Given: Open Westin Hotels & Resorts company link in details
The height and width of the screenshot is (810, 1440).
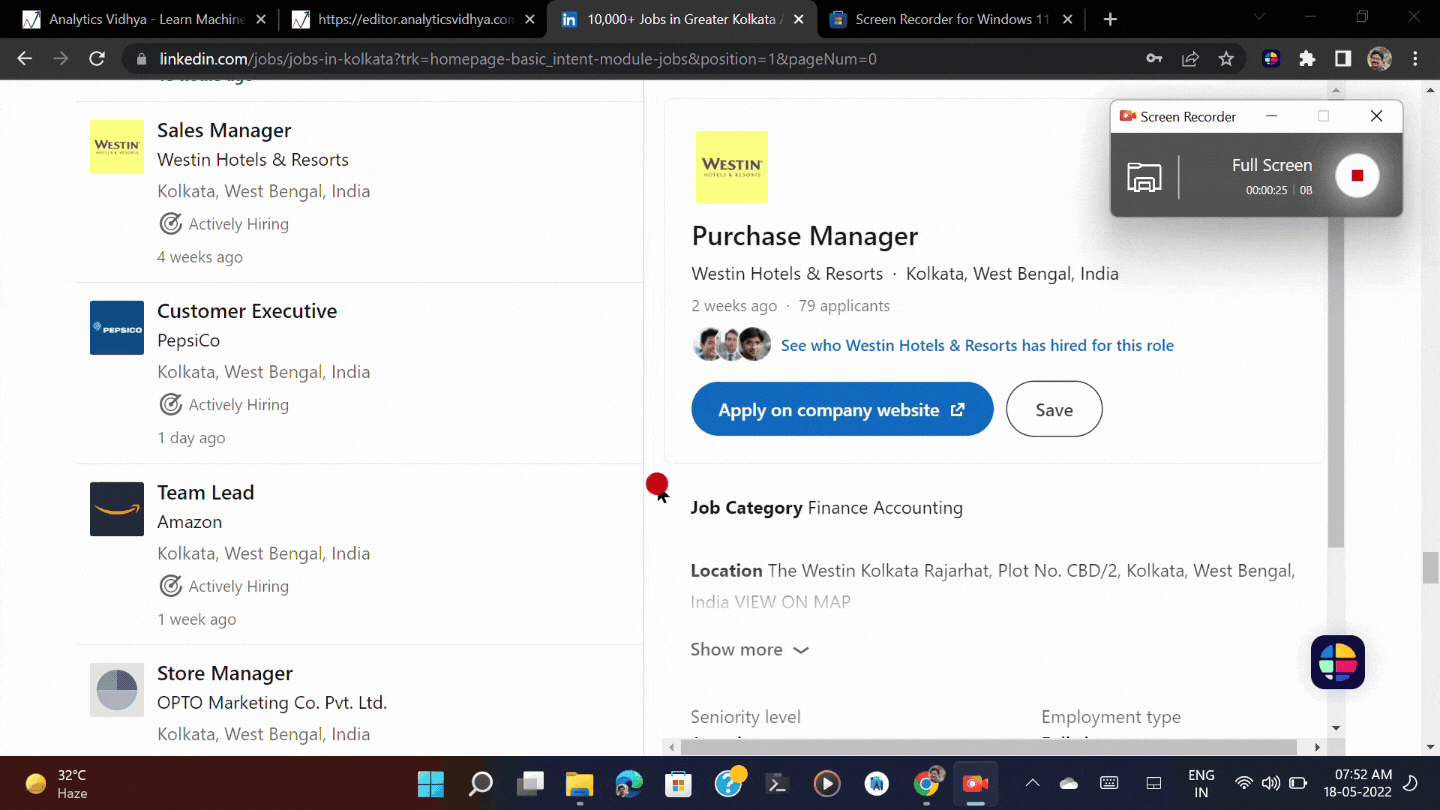Looking at the screenshot, I should click(x=787, y=274).
